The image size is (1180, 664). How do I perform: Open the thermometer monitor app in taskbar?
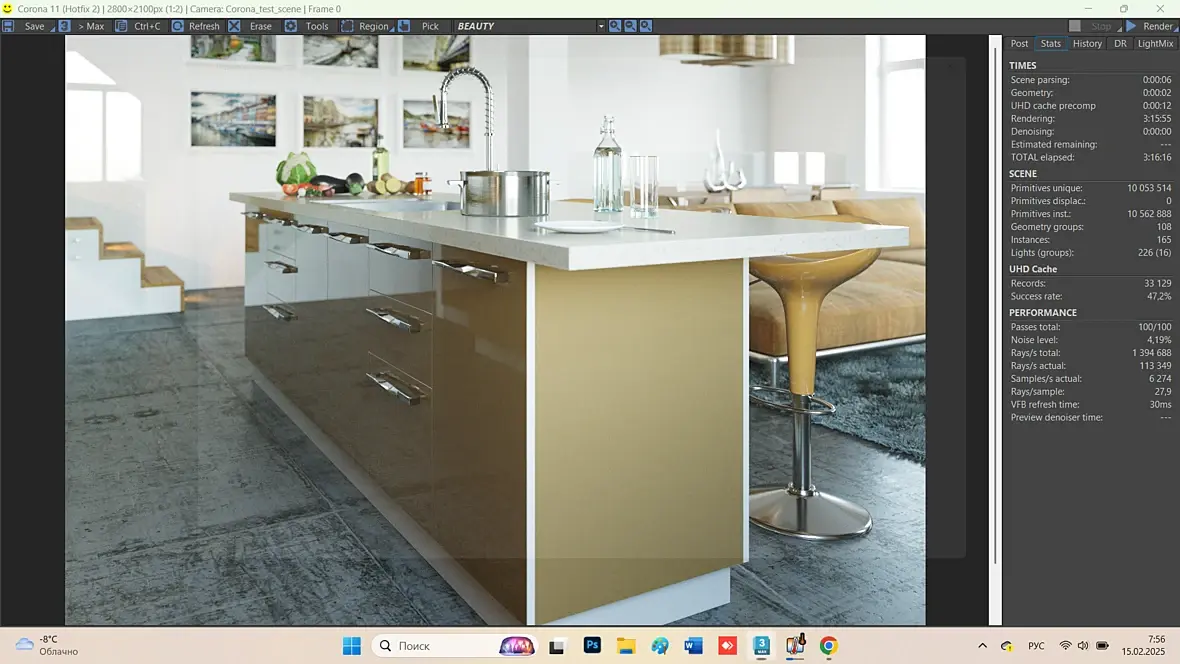(x=795, y=645)
